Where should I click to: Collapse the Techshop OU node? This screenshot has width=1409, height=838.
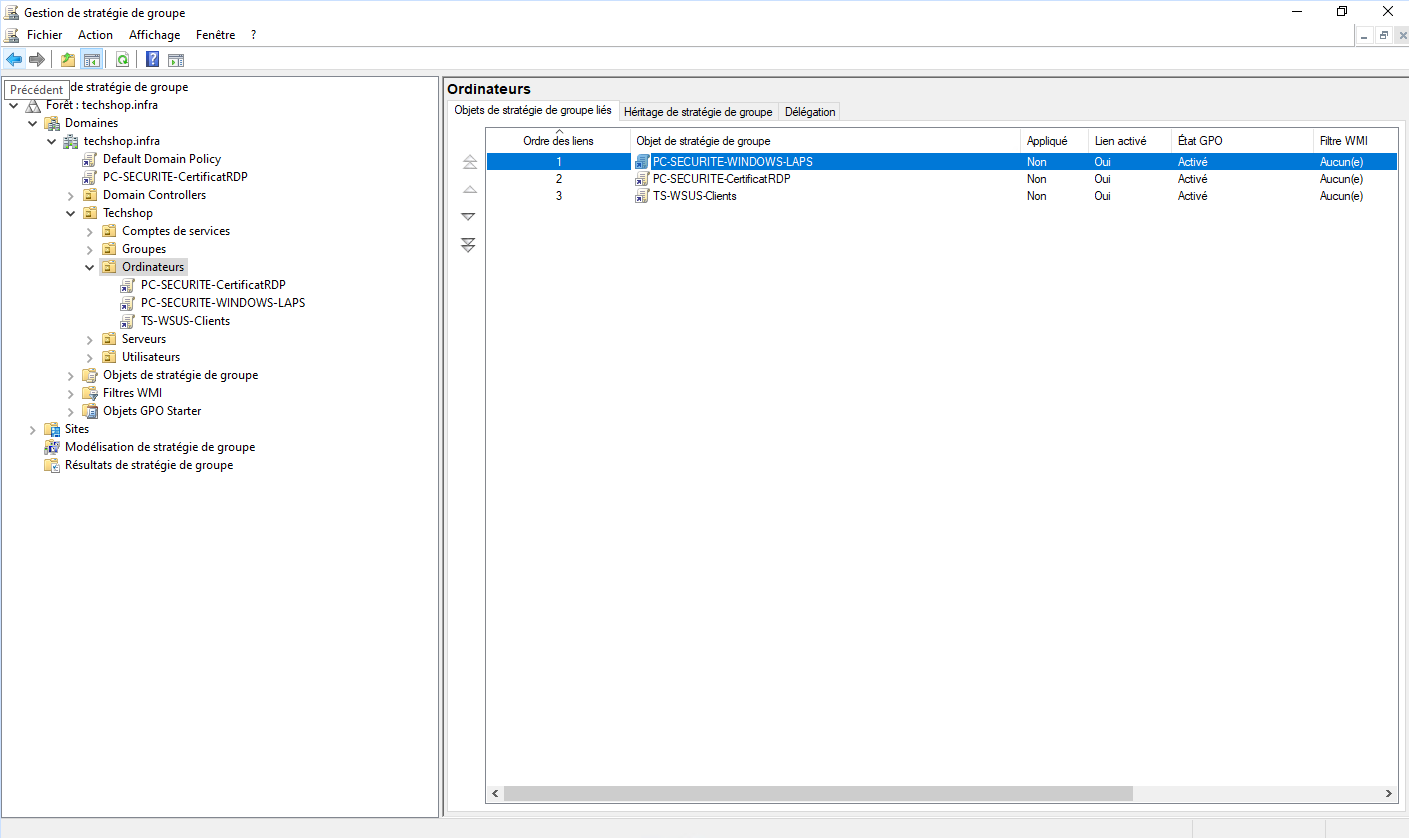(x=71, y=213)
